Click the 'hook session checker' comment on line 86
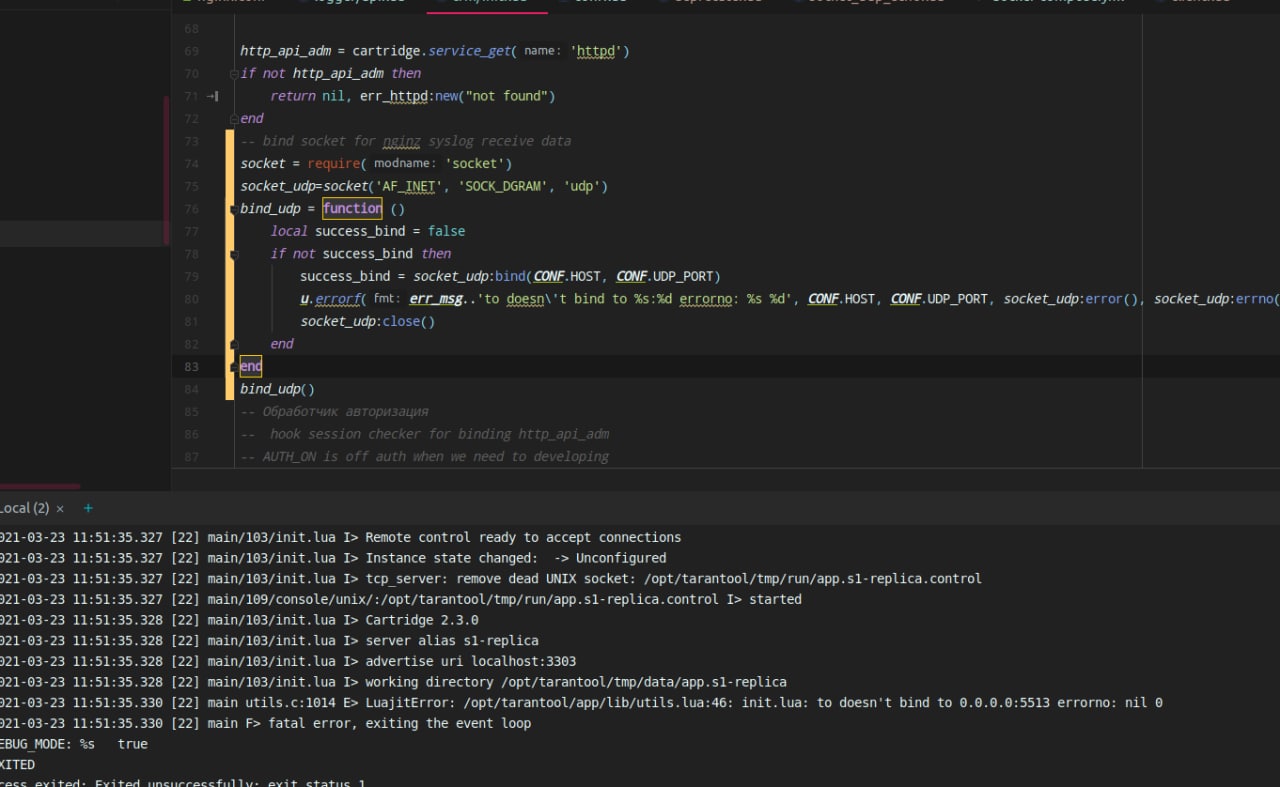 425,434
